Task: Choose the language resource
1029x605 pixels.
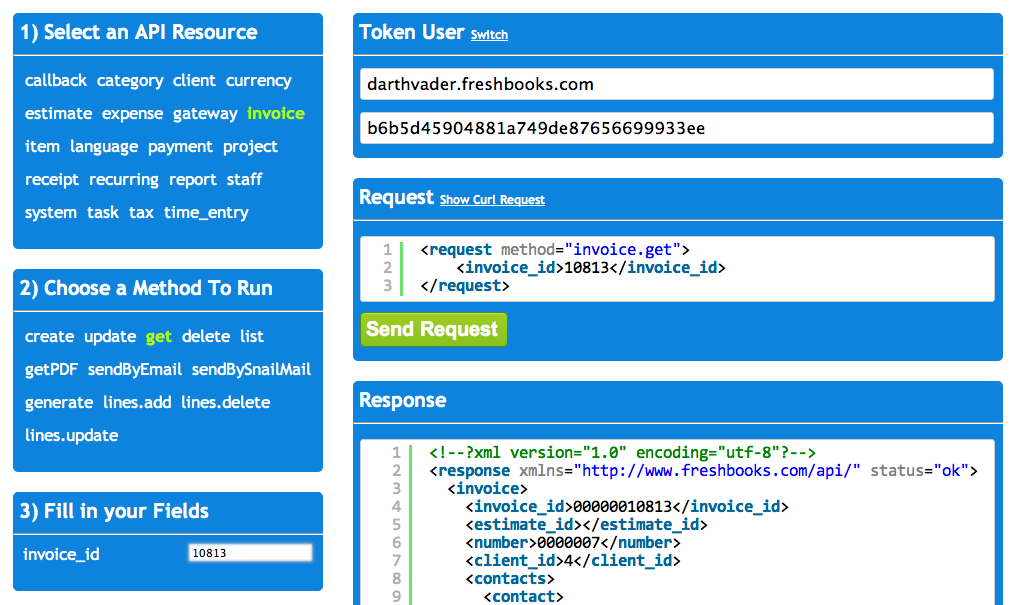Action: point(104,146)
